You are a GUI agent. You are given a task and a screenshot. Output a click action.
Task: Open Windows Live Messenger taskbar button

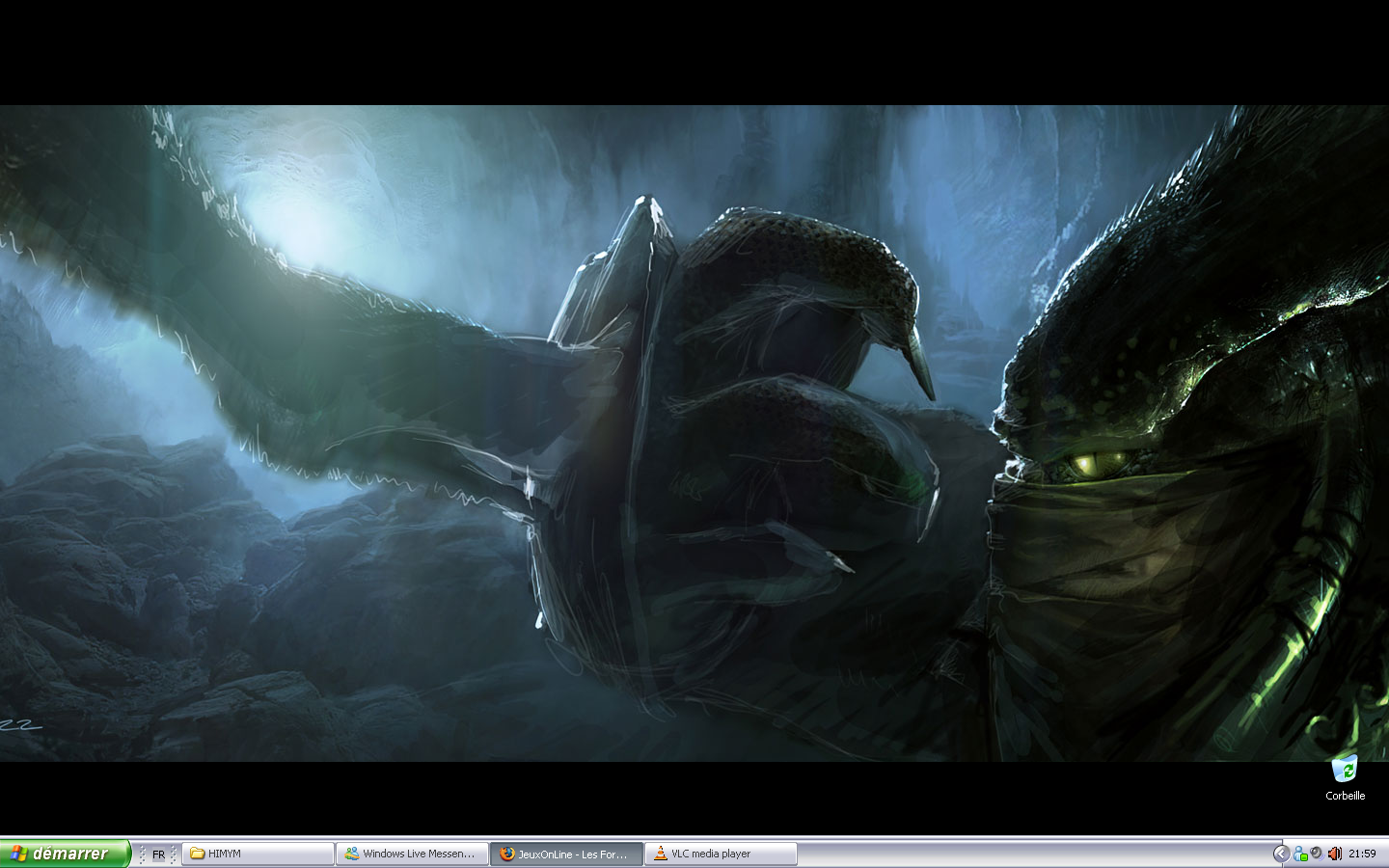click(412, 854)
